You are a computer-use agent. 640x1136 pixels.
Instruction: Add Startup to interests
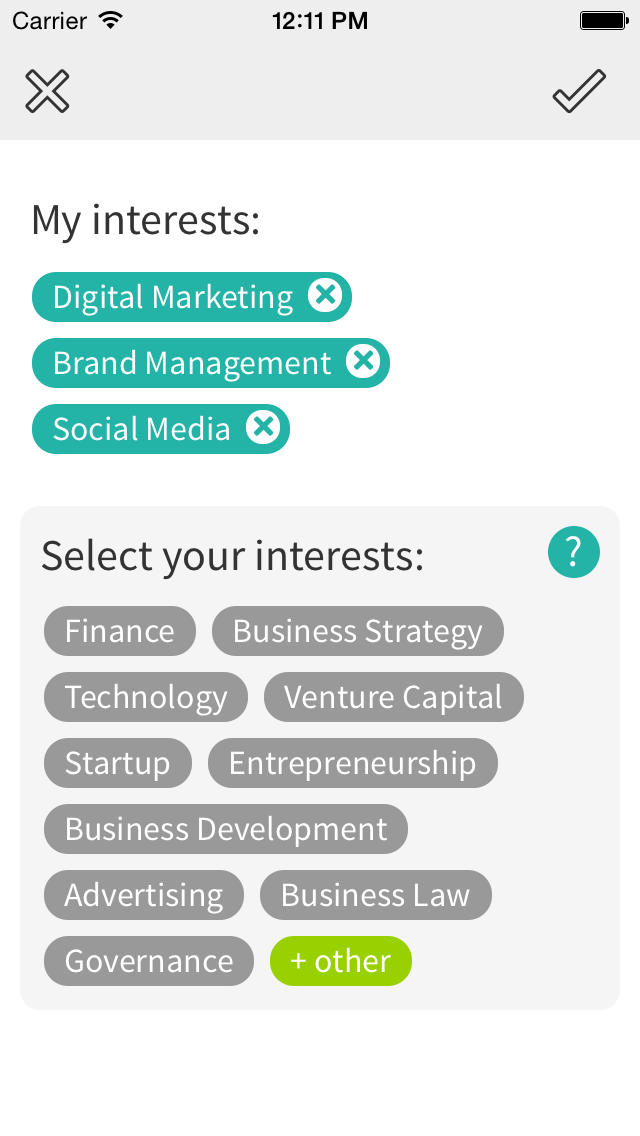[x=117, y=763]
